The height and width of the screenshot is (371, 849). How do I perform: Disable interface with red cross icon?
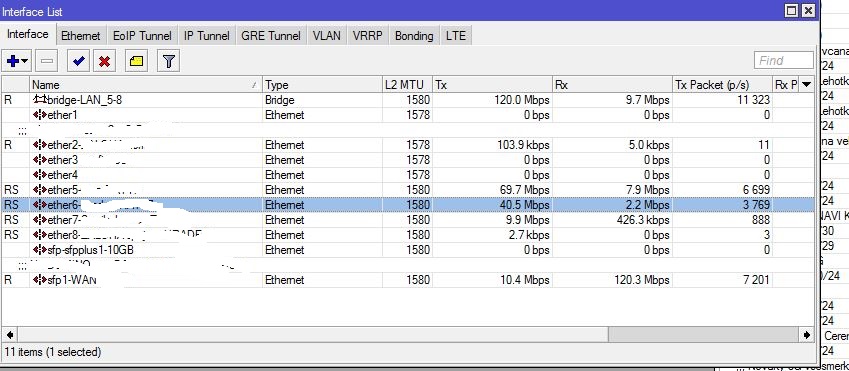[105, 61]
